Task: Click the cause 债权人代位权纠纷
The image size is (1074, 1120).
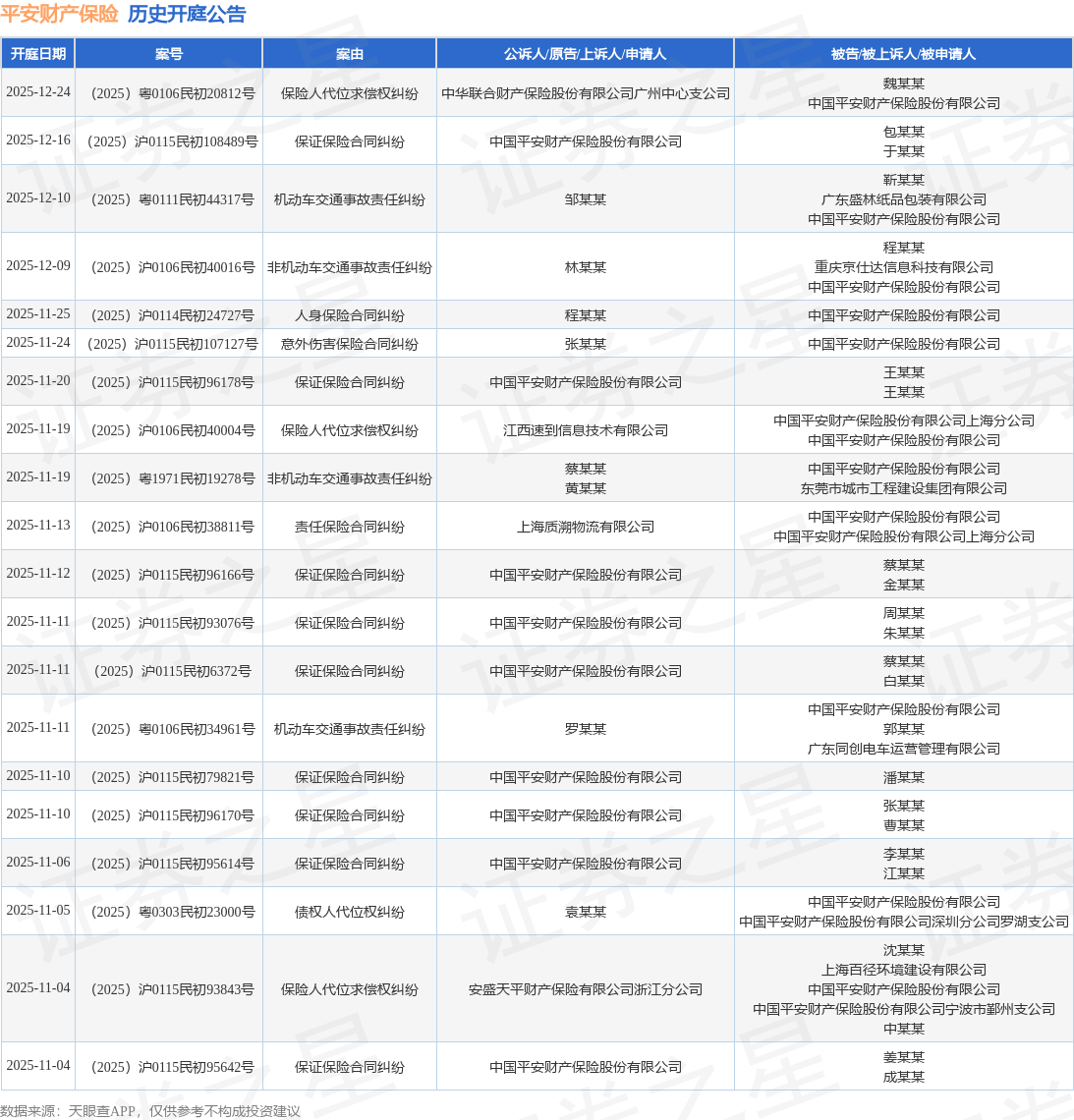Action: point(350,912)
